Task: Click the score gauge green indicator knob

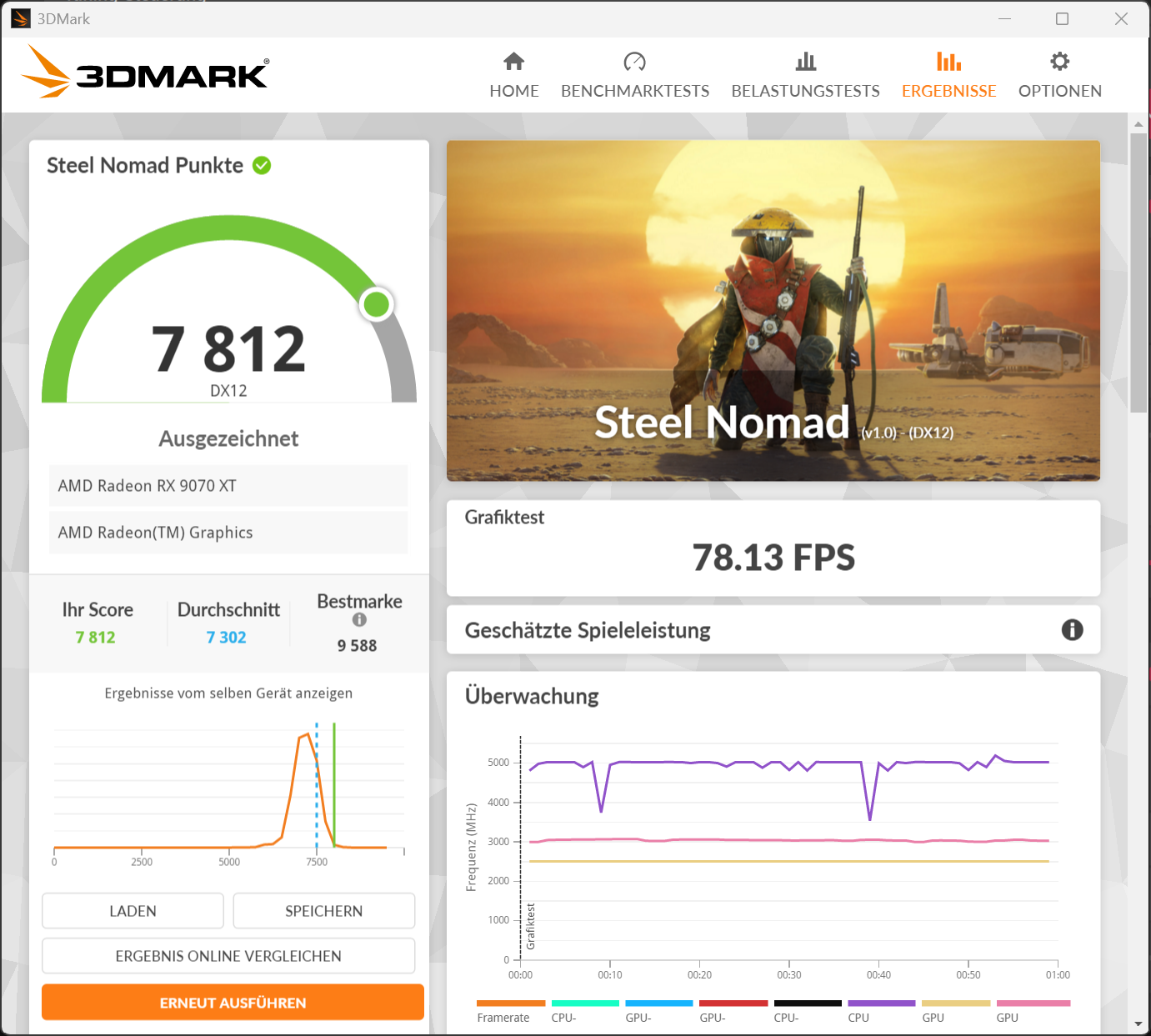Action: pos(377,304)
